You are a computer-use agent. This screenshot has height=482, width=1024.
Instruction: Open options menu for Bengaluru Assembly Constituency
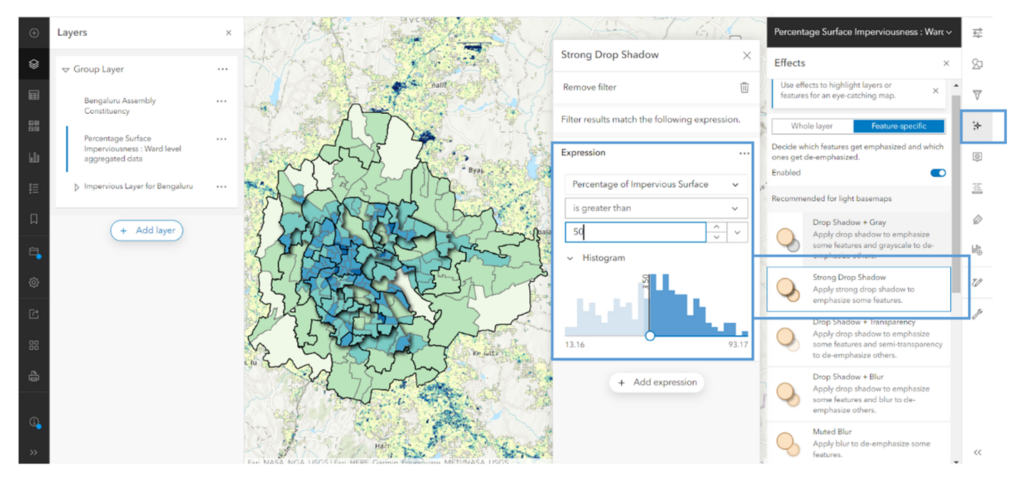click(221, 101)
